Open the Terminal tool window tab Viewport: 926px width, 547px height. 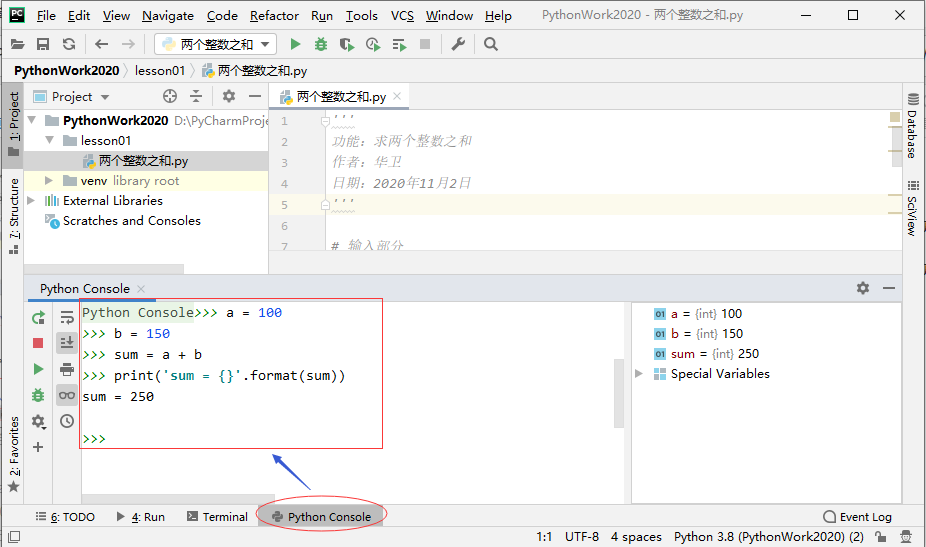[x=217, y=517]
